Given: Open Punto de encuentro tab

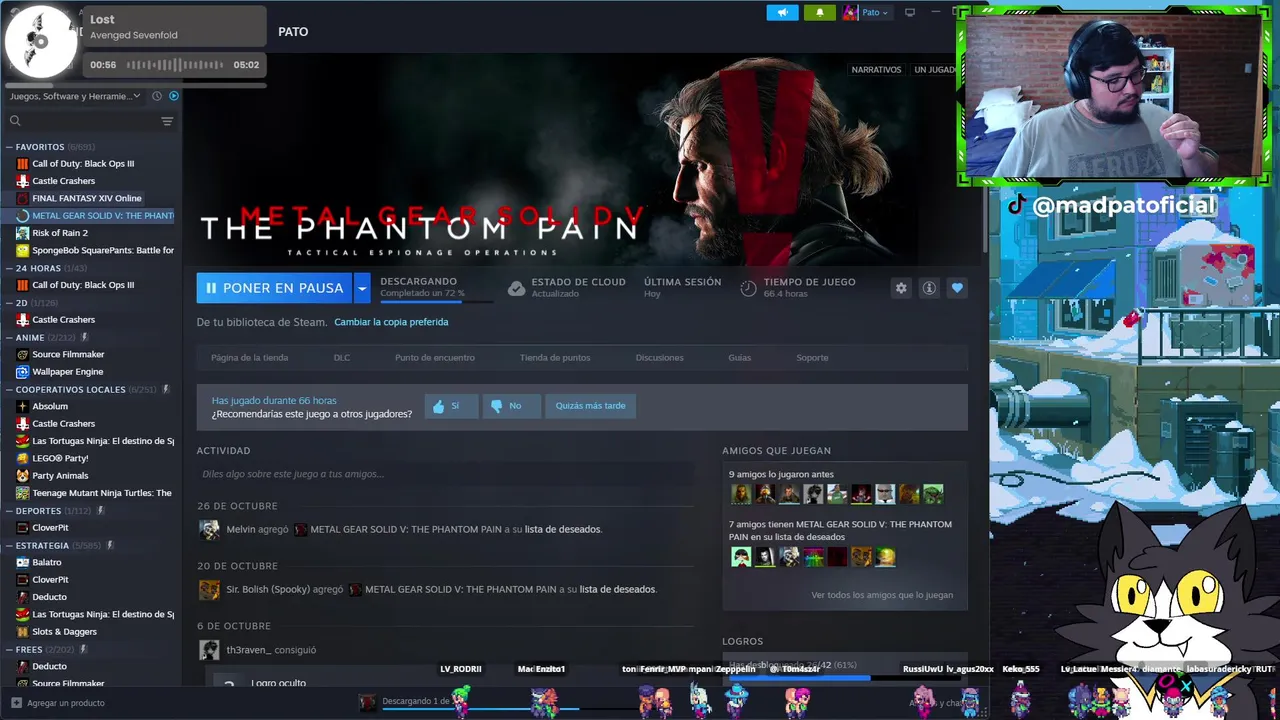Looking at the screenshot, I should pos(434,358).
